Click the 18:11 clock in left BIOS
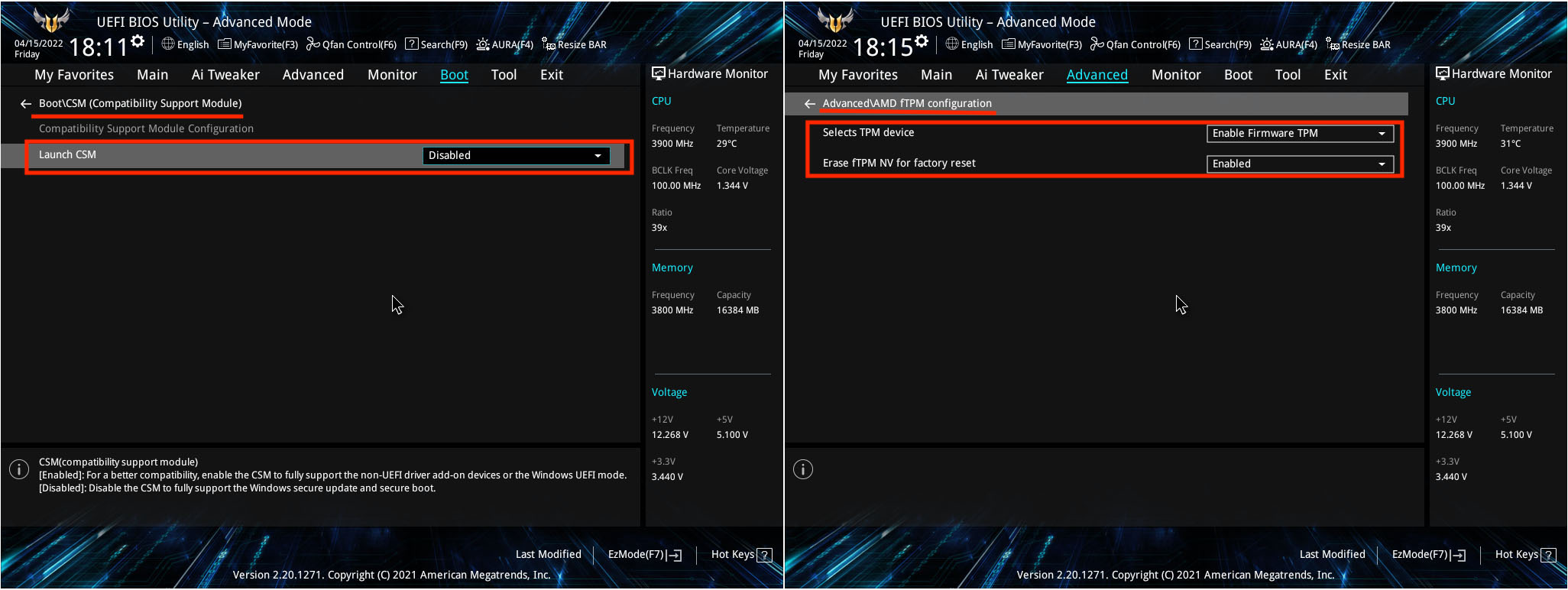Screen dimensions: 1568x590 pos(99,47)
